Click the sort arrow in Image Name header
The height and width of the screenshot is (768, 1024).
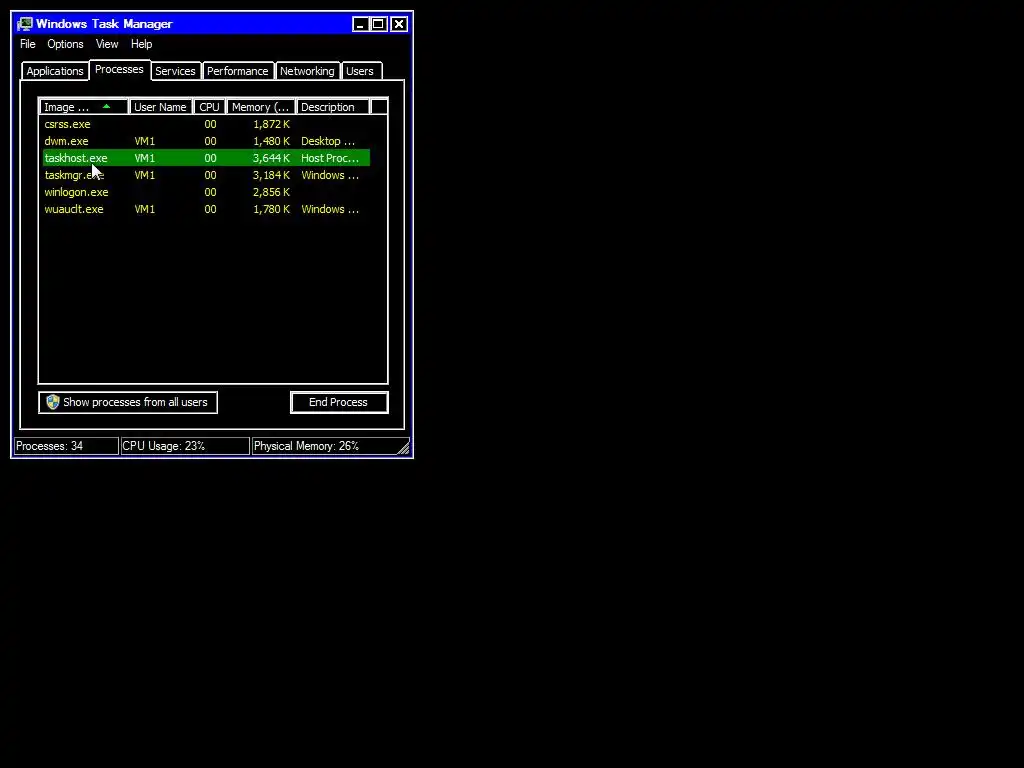point(106,106)
